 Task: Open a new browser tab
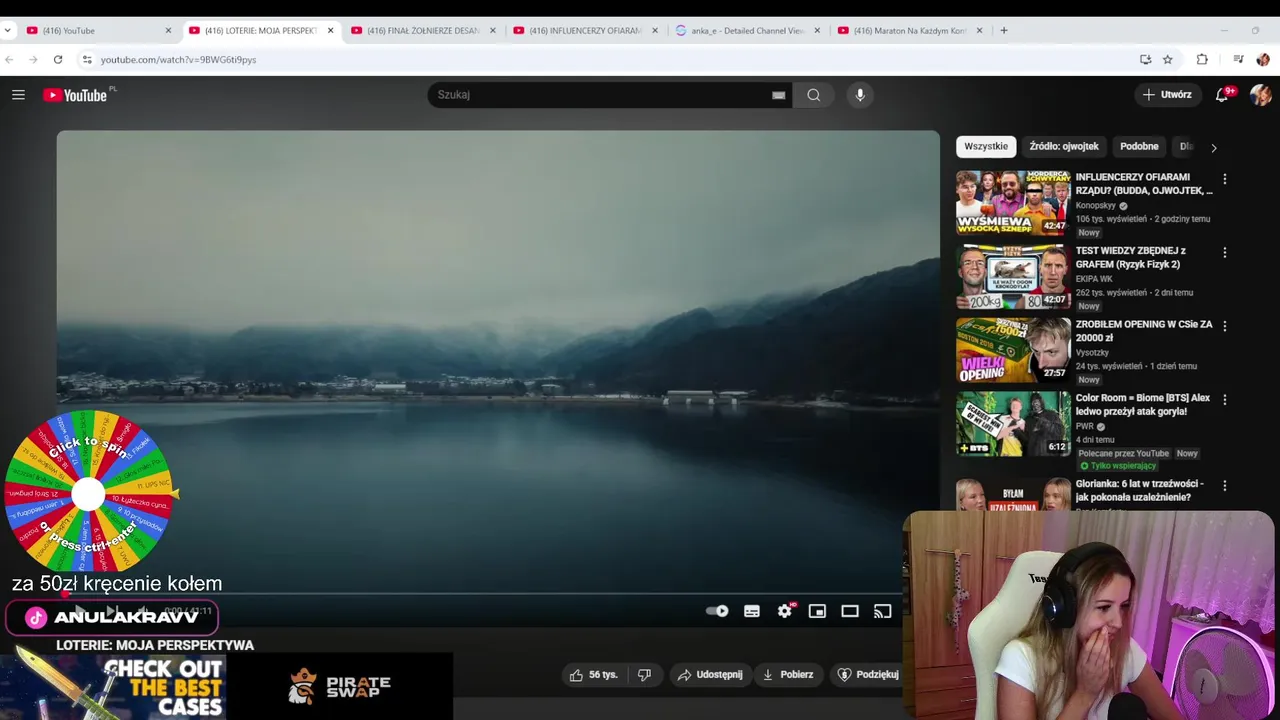pos(1004,30)
